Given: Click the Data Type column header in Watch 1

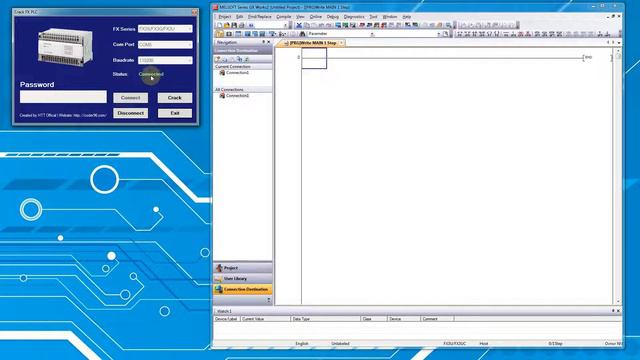Looking at the screenshot, I should (x=325, y=319).
